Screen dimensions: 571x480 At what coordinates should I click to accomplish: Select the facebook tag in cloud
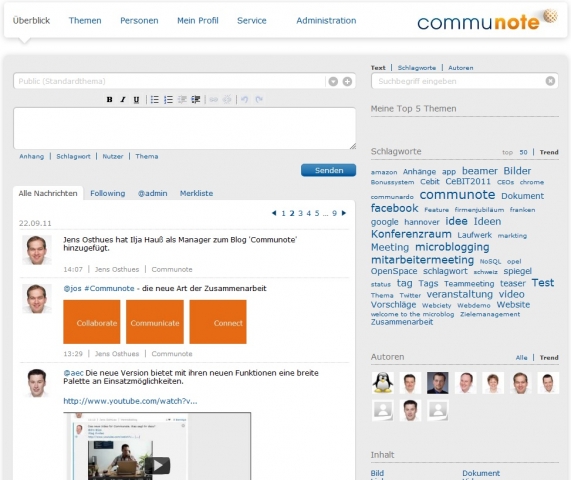coord(394,208)
